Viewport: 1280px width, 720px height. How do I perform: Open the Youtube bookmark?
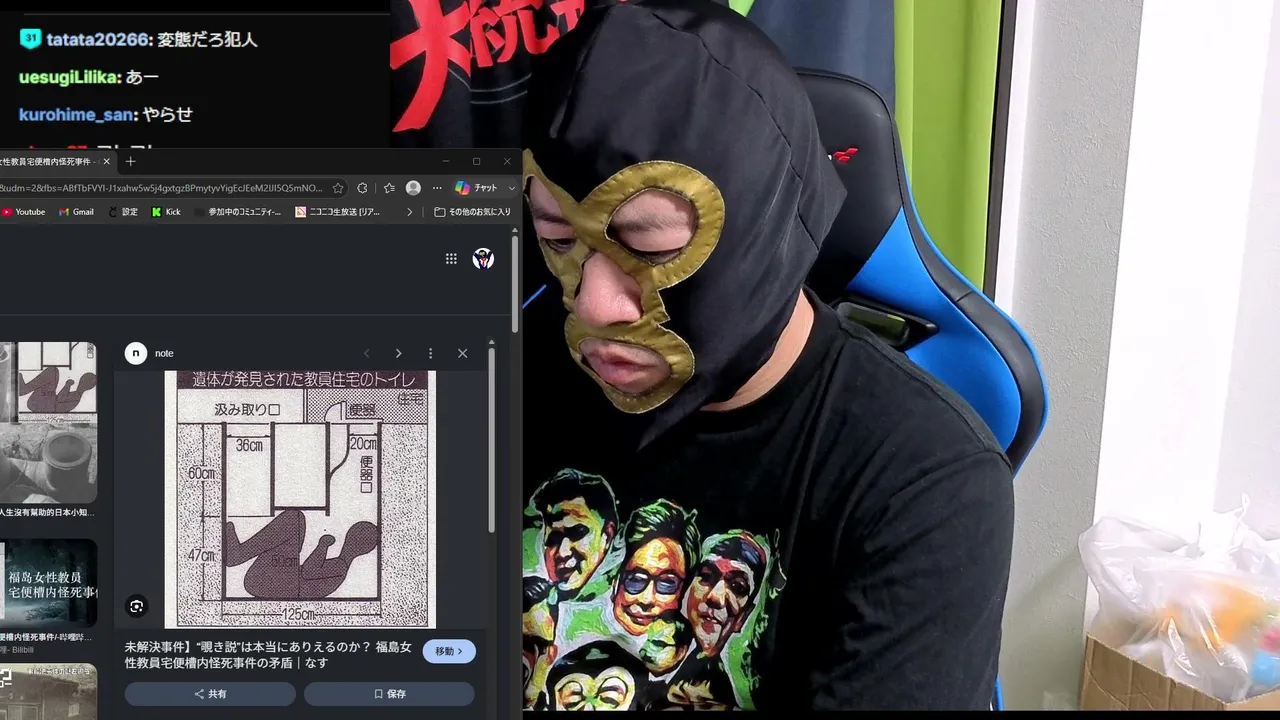[x=24, y=212]
